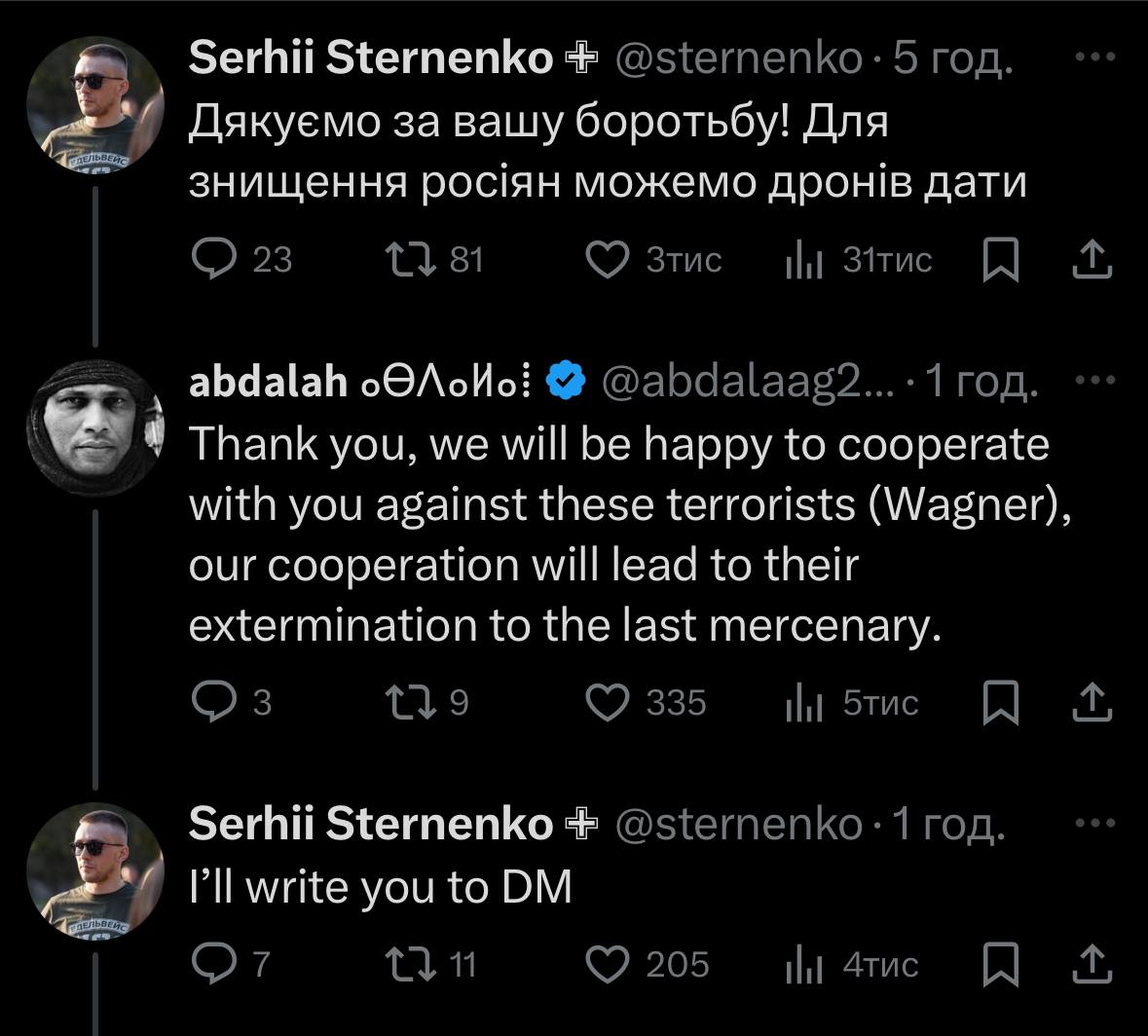Open more options for top tweet

point(1093,58)
